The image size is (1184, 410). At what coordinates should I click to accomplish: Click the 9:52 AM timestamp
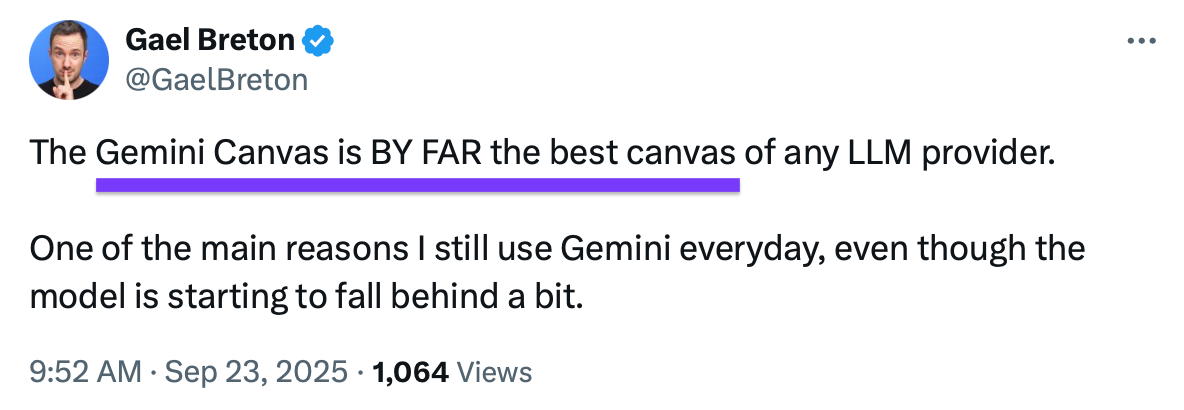[x=85, y=373]
